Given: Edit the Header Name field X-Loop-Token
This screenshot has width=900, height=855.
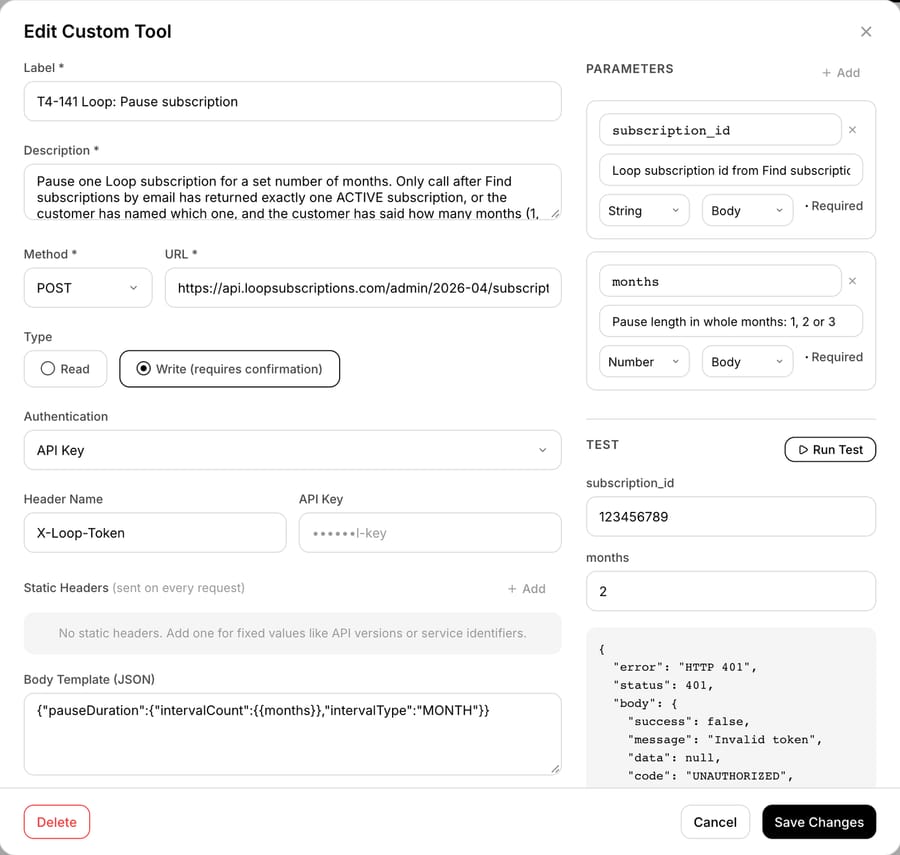Looking at the screenshot, I should click(x=155, y=533).
